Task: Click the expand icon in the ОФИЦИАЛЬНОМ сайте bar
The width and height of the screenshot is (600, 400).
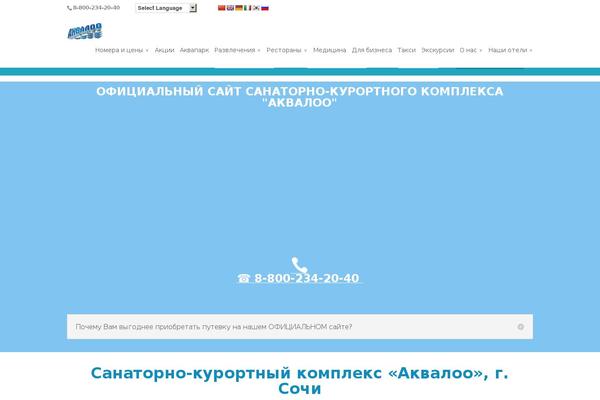Action: tap(520, 327)
